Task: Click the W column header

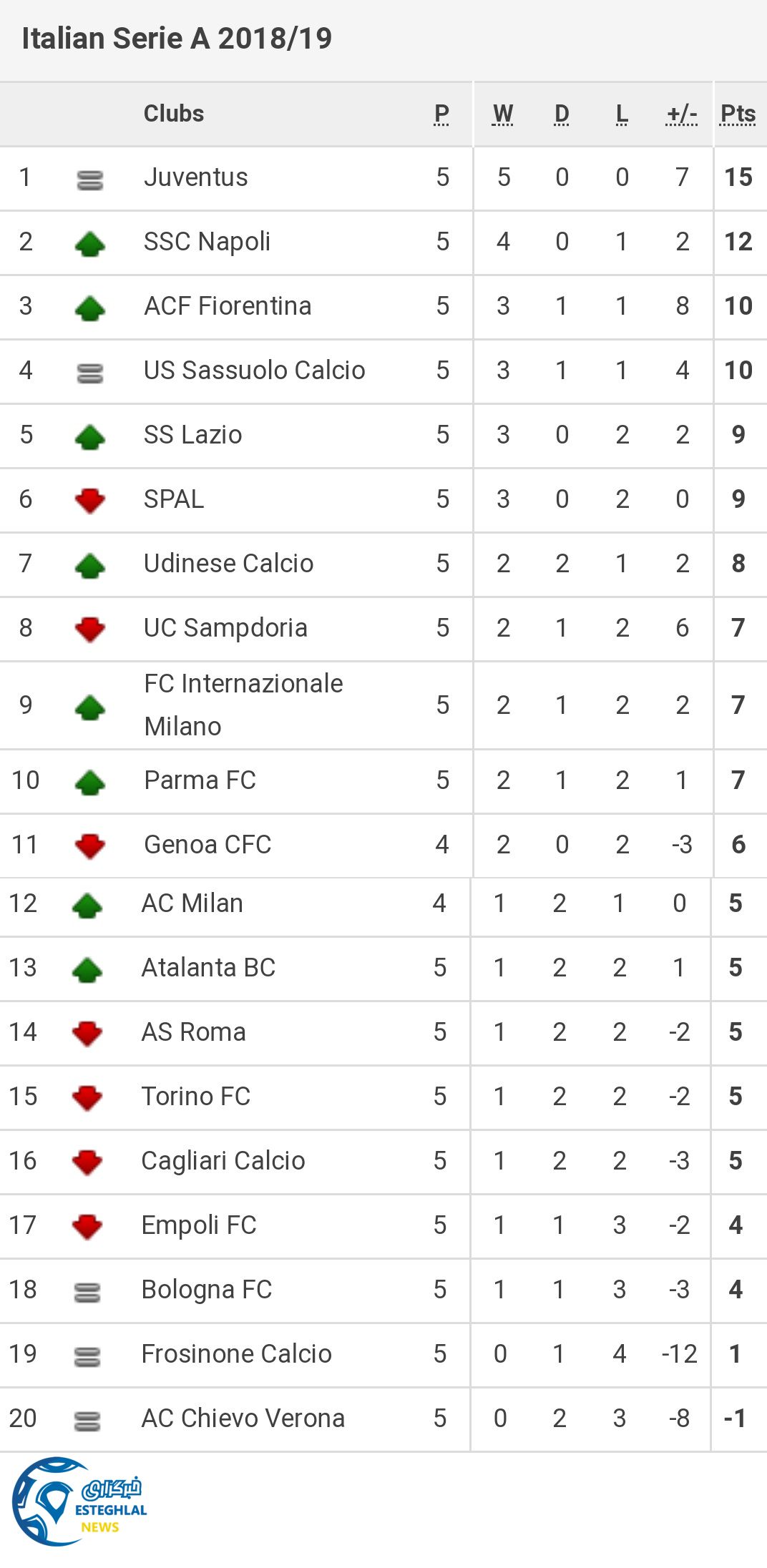Action: click(x=503, y=114)
